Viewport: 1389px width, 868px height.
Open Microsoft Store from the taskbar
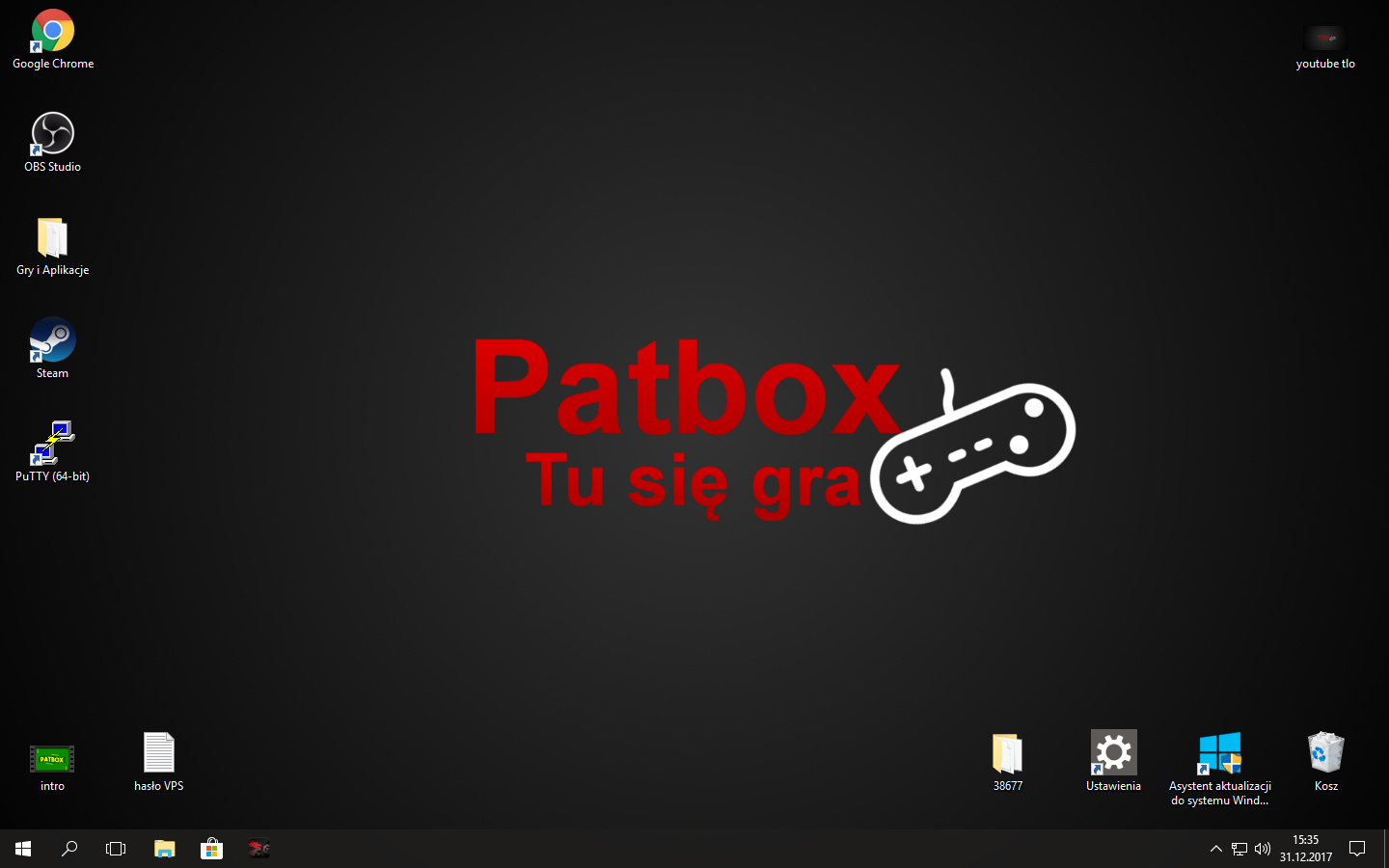tap(211, 849)
